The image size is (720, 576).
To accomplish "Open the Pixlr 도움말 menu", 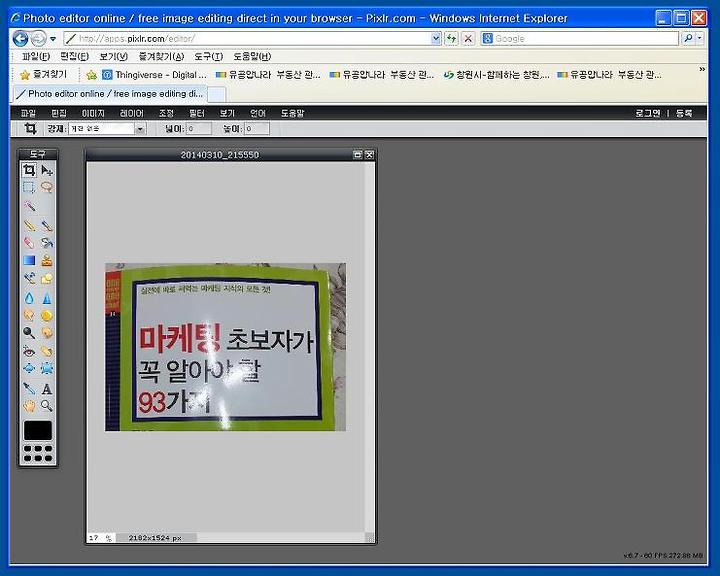I will tap(292, 113).
